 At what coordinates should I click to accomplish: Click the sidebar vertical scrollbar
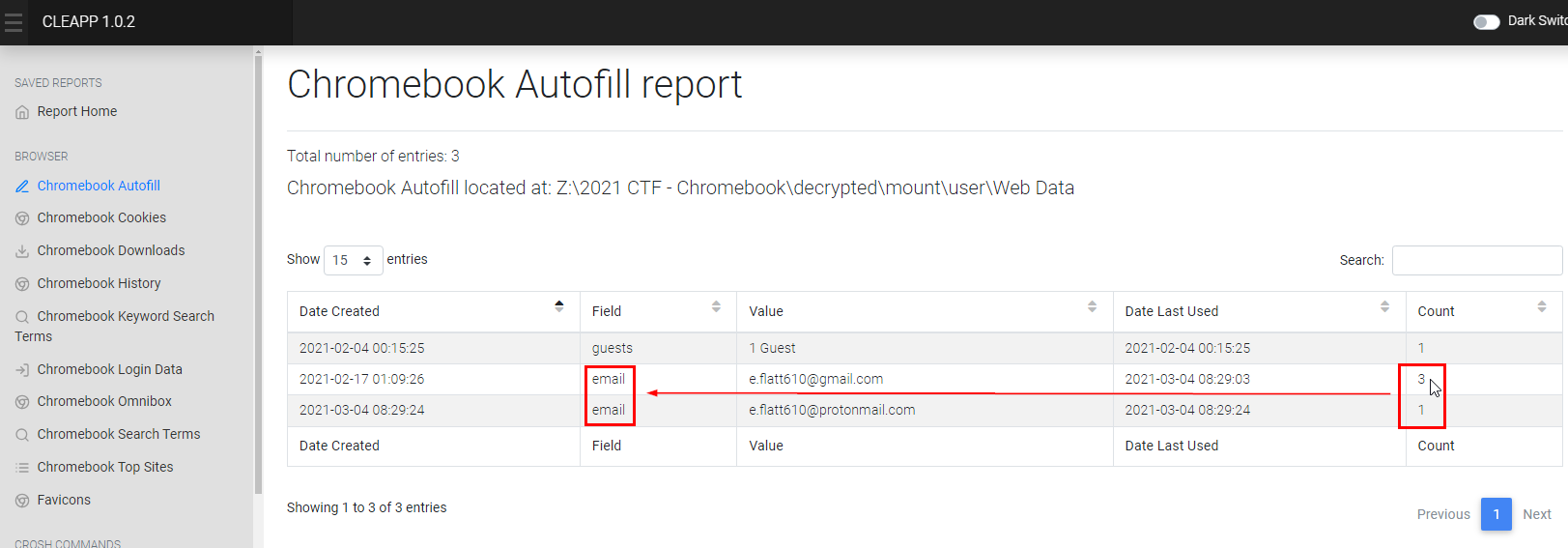[x=258, y=271]
